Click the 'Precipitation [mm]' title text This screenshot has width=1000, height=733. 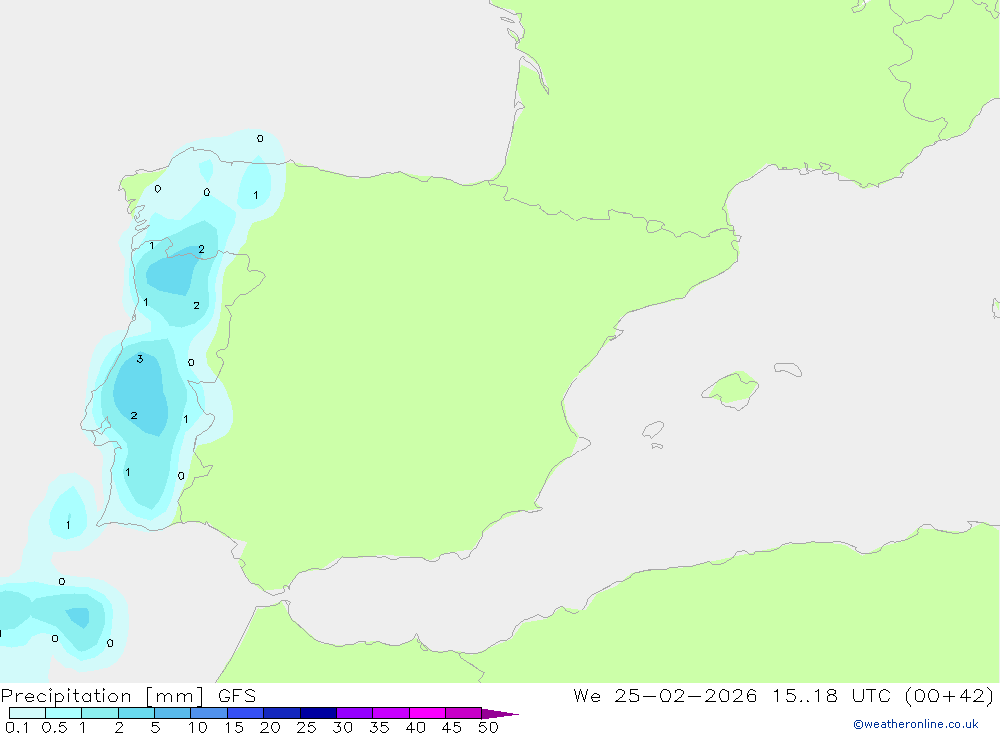coord(103,696)
